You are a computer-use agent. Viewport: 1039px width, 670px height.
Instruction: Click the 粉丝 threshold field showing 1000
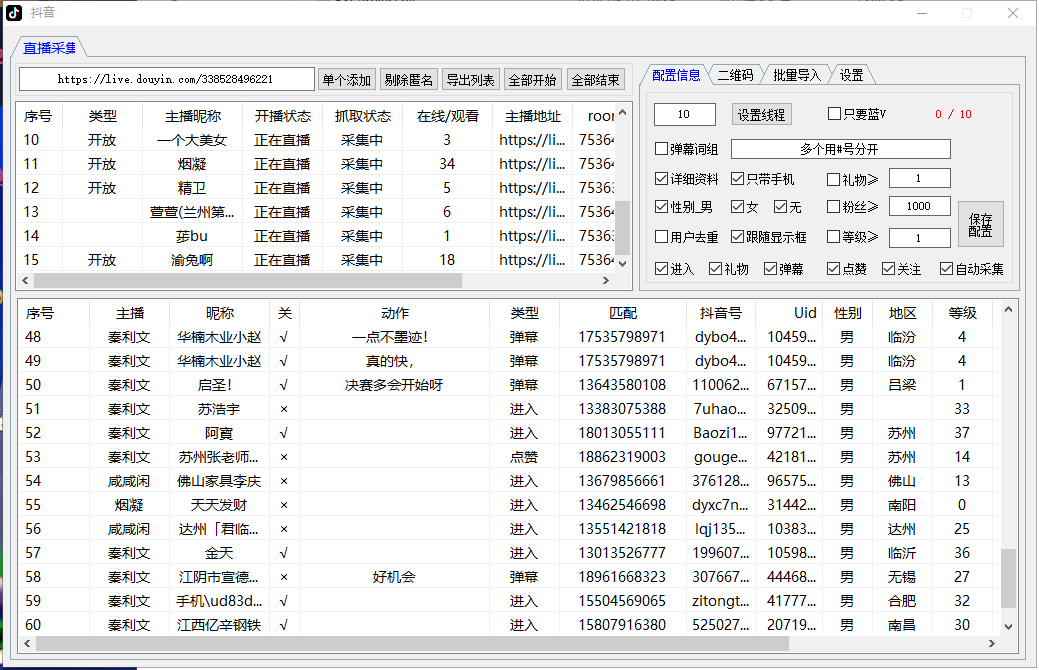919,207
